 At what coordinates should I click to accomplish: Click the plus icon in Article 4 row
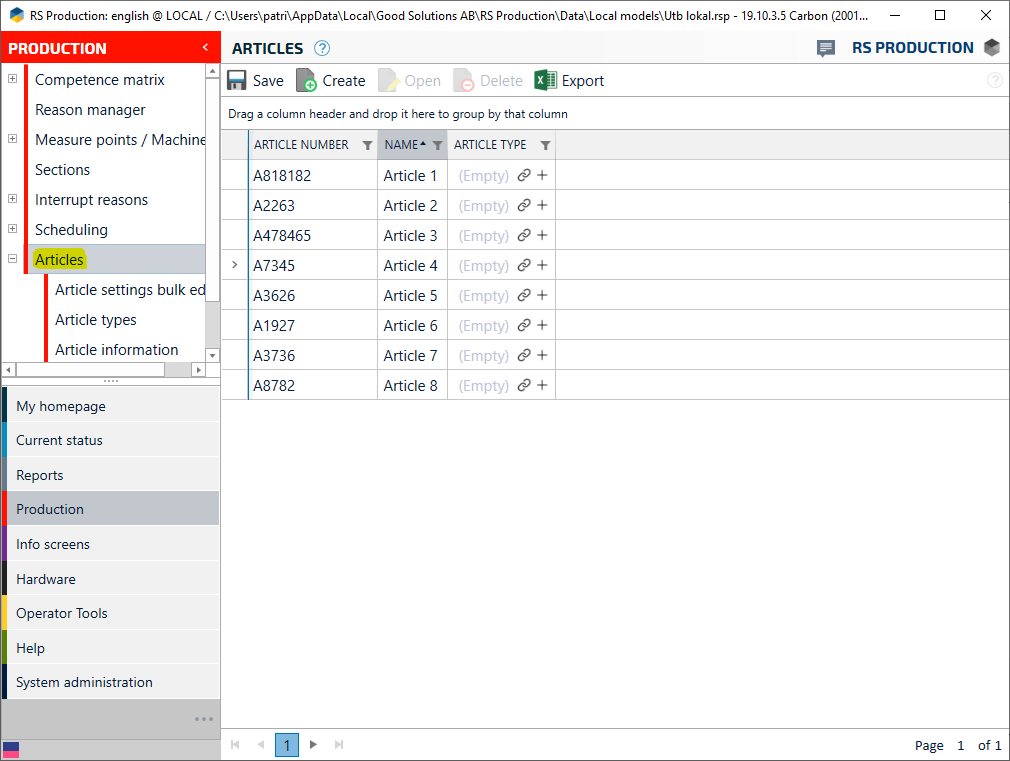(542, 266)
